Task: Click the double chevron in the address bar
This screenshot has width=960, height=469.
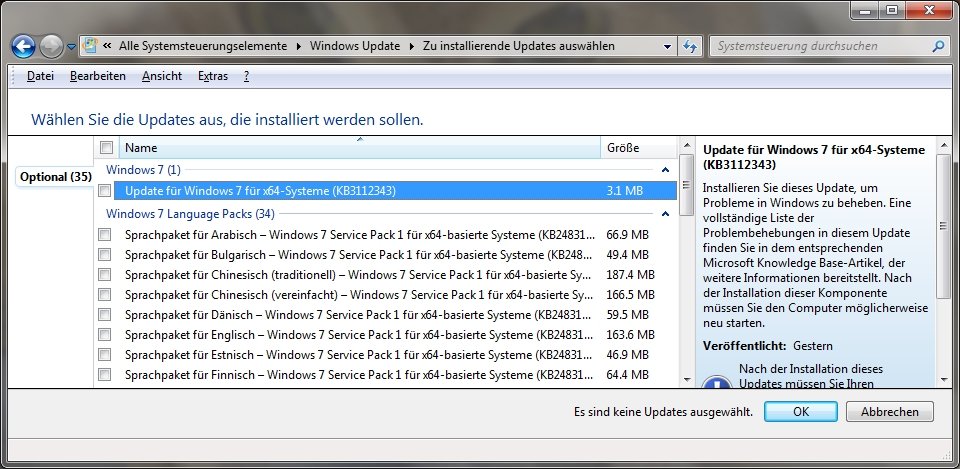Action: click(x=107, y=46)
